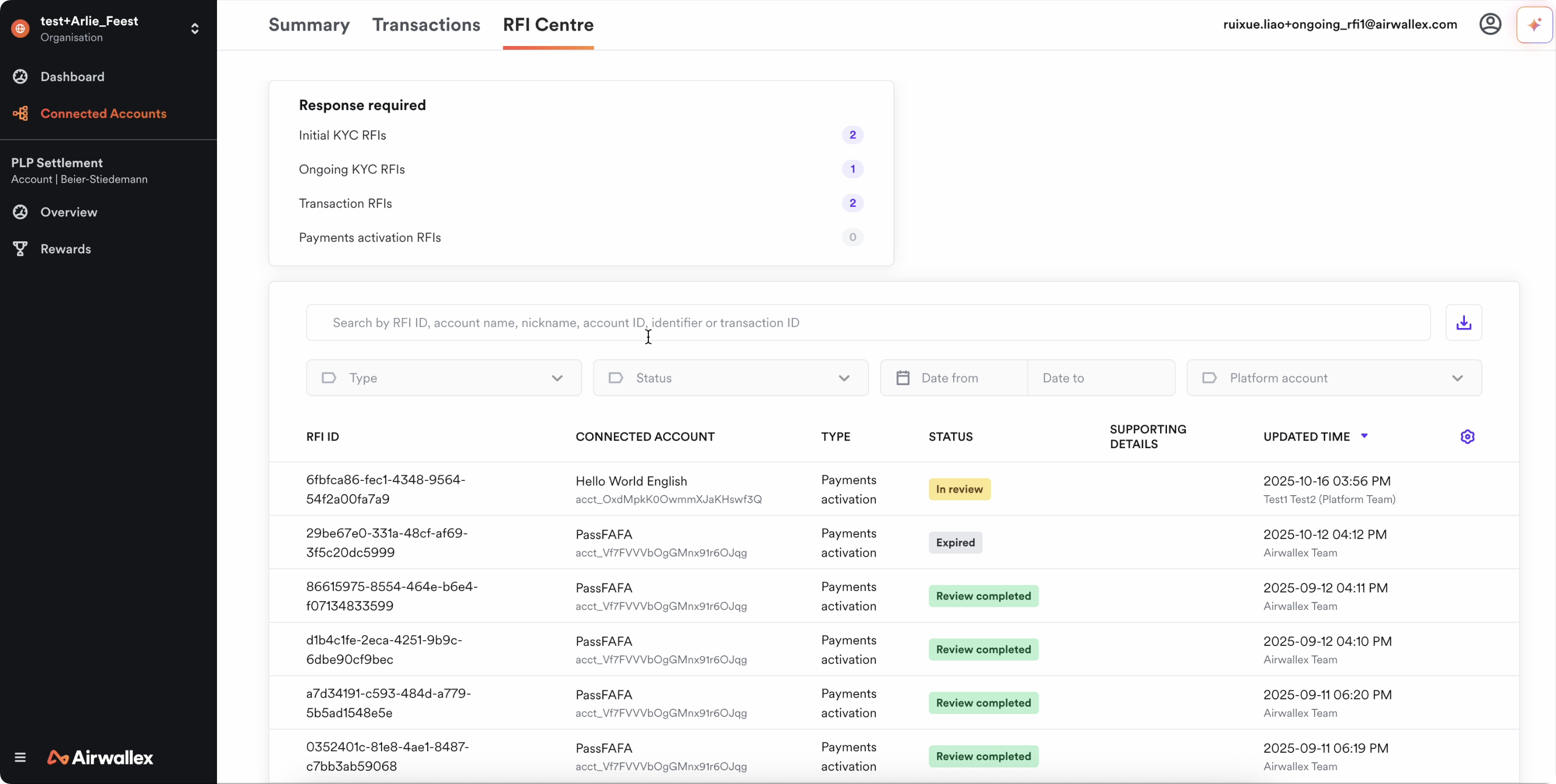Open the Status filter dropdown
The height and width of the screenshot is (784, 1556).
730,378
